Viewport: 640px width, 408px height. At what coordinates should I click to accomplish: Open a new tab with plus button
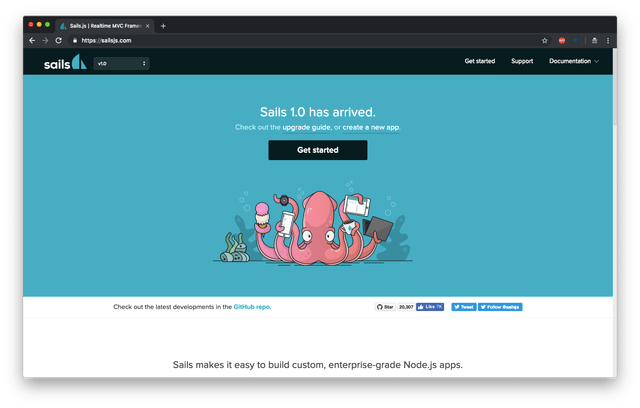point(163,26)
